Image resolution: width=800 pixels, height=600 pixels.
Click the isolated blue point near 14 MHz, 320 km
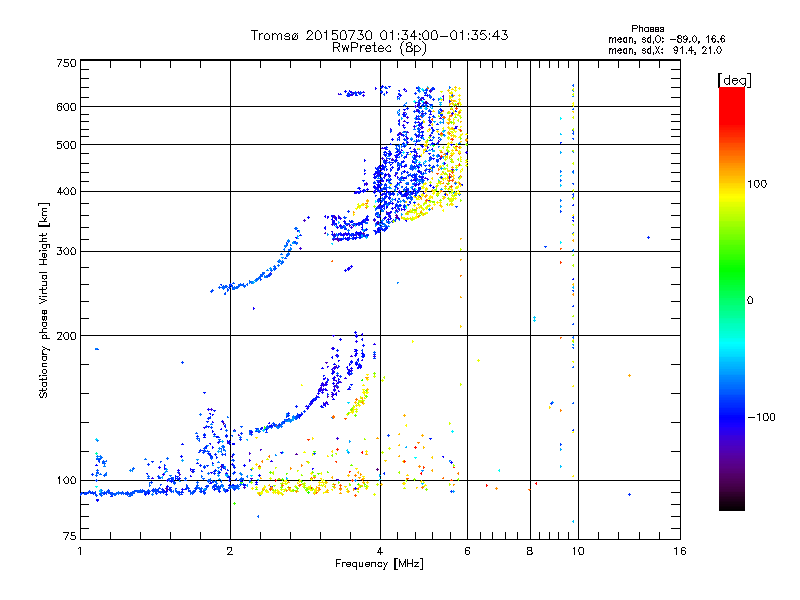648,237
